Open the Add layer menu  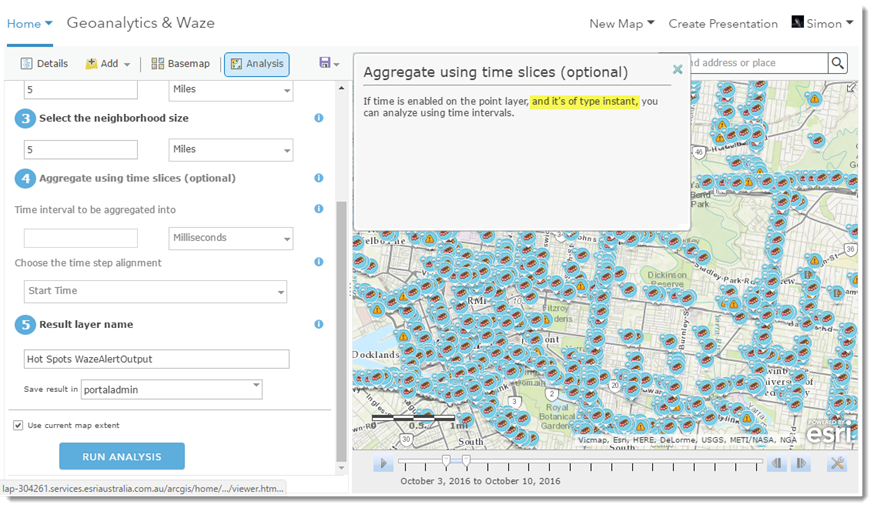click(108, 64)
